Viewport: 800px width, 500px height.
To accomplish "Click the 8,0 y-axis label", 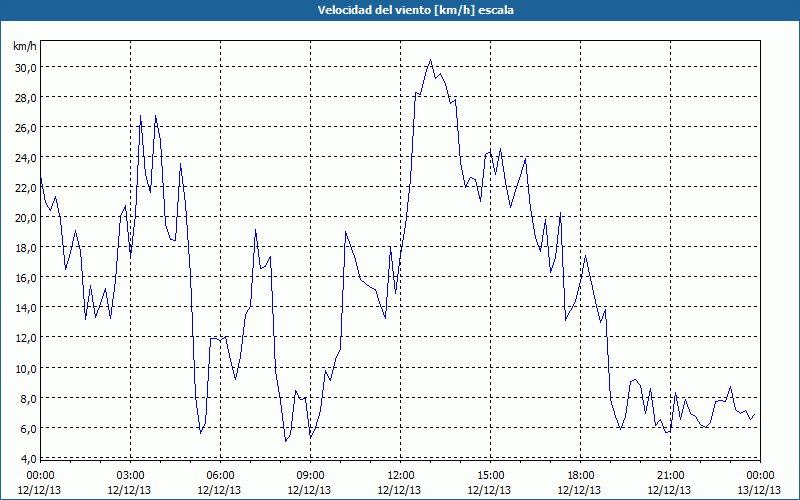I will 28,398.
